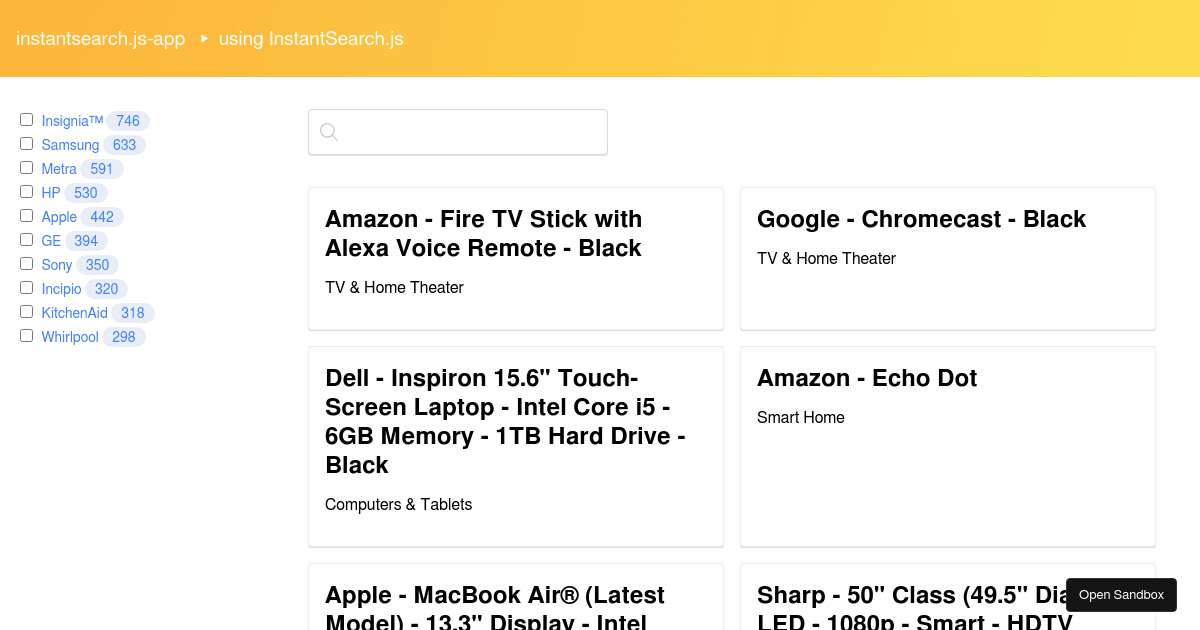Toggle the GE brand checkbox
1200x630 pixels.
click(26, 239)
